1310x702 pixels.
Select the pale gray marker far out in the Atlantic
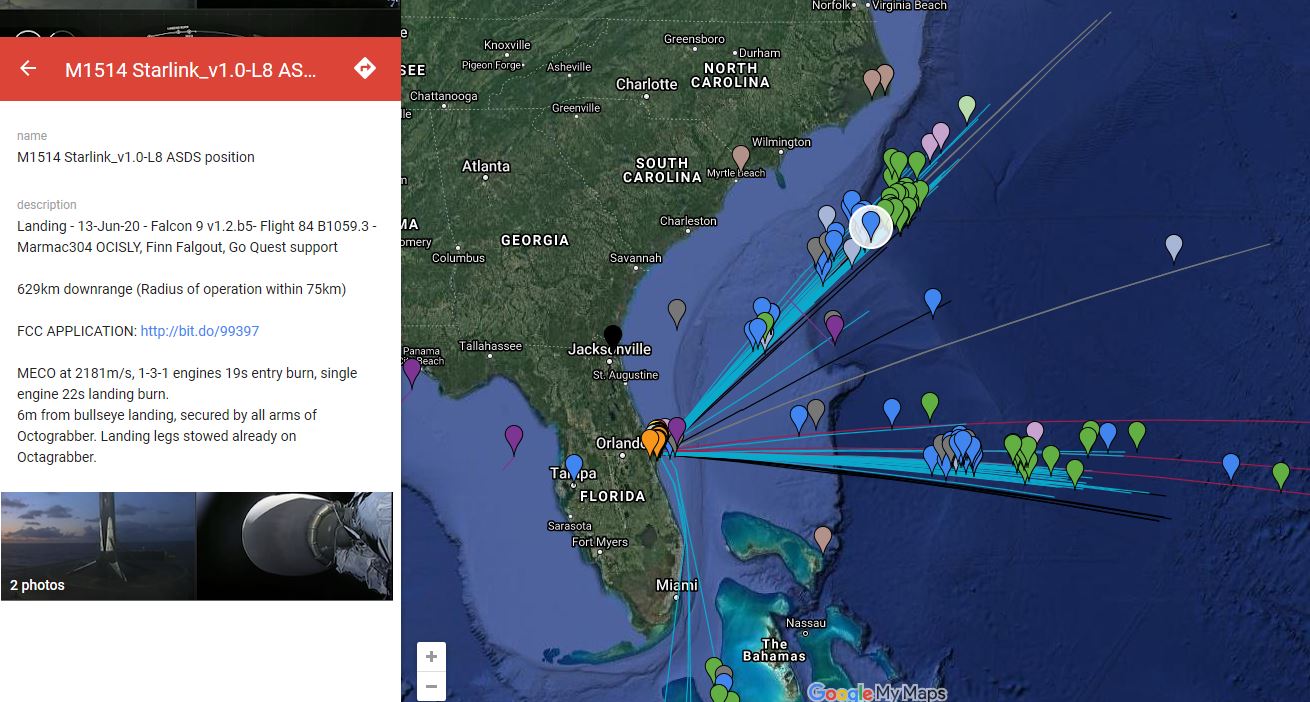tap(1174, 248)
